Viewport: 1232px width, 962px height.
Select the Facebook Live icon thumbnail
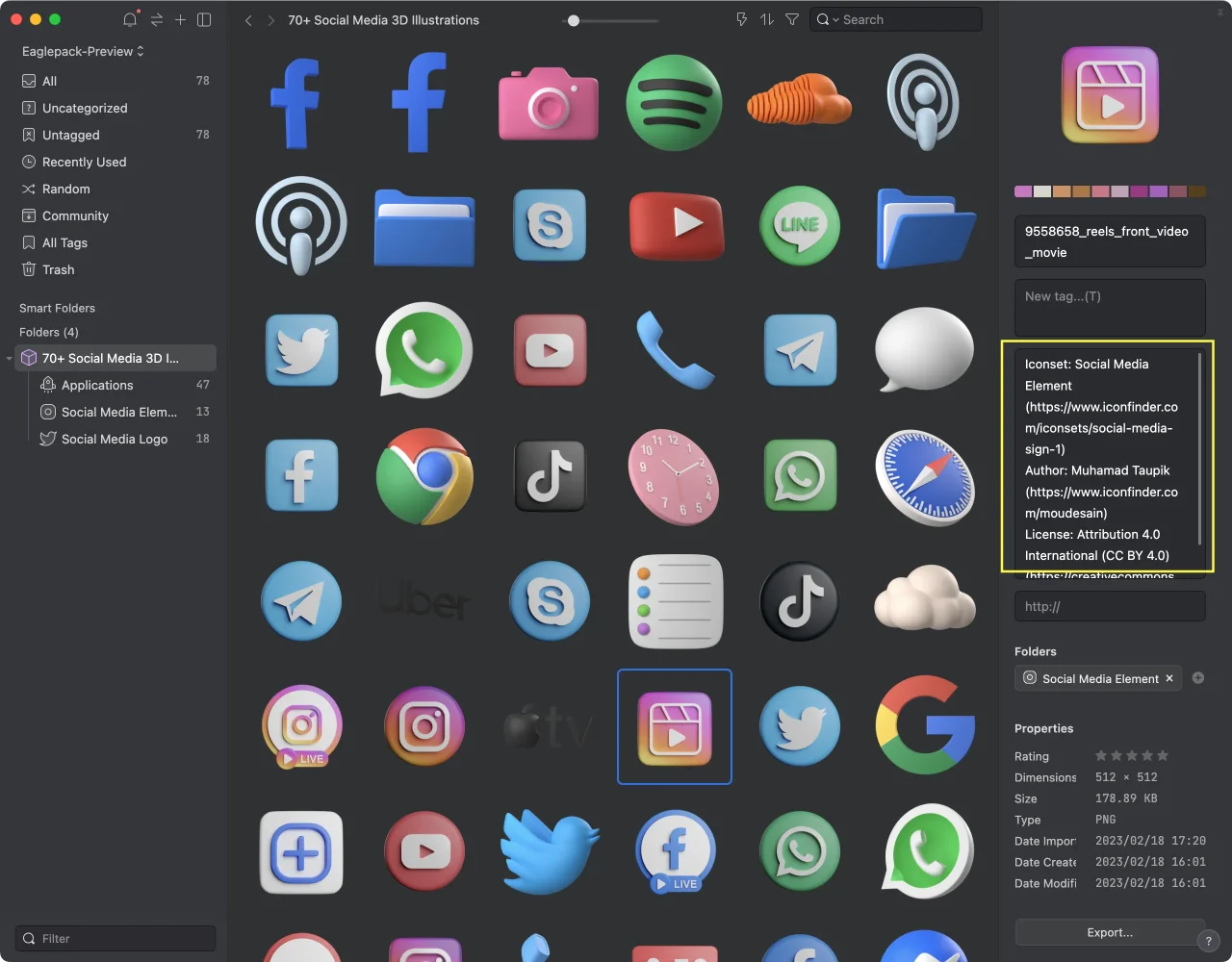click(x=676, y=851)
